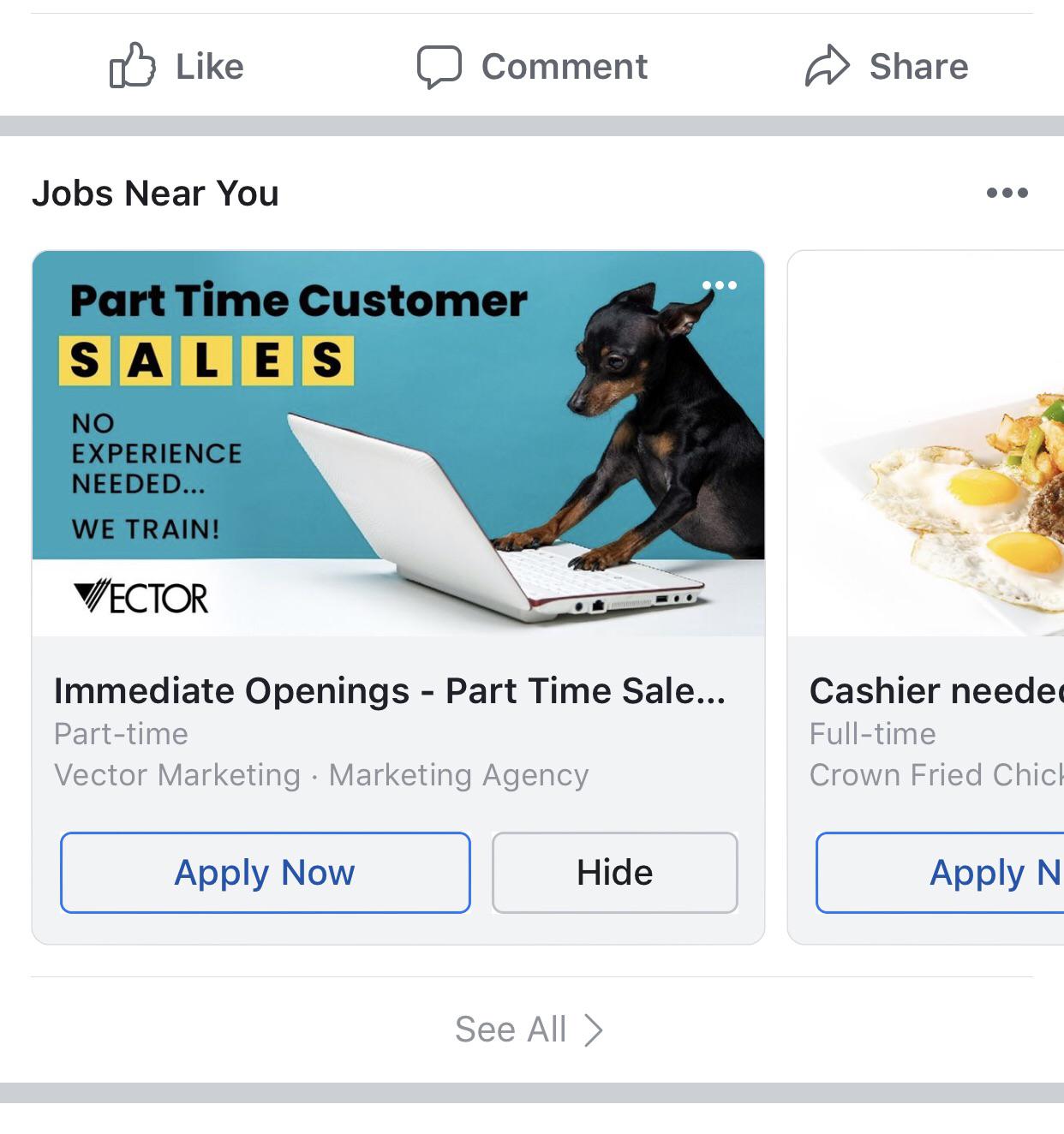1064x1134 pixels.
Task: Click the Crown Fried Chicken company name
Action: click(935, 774)
